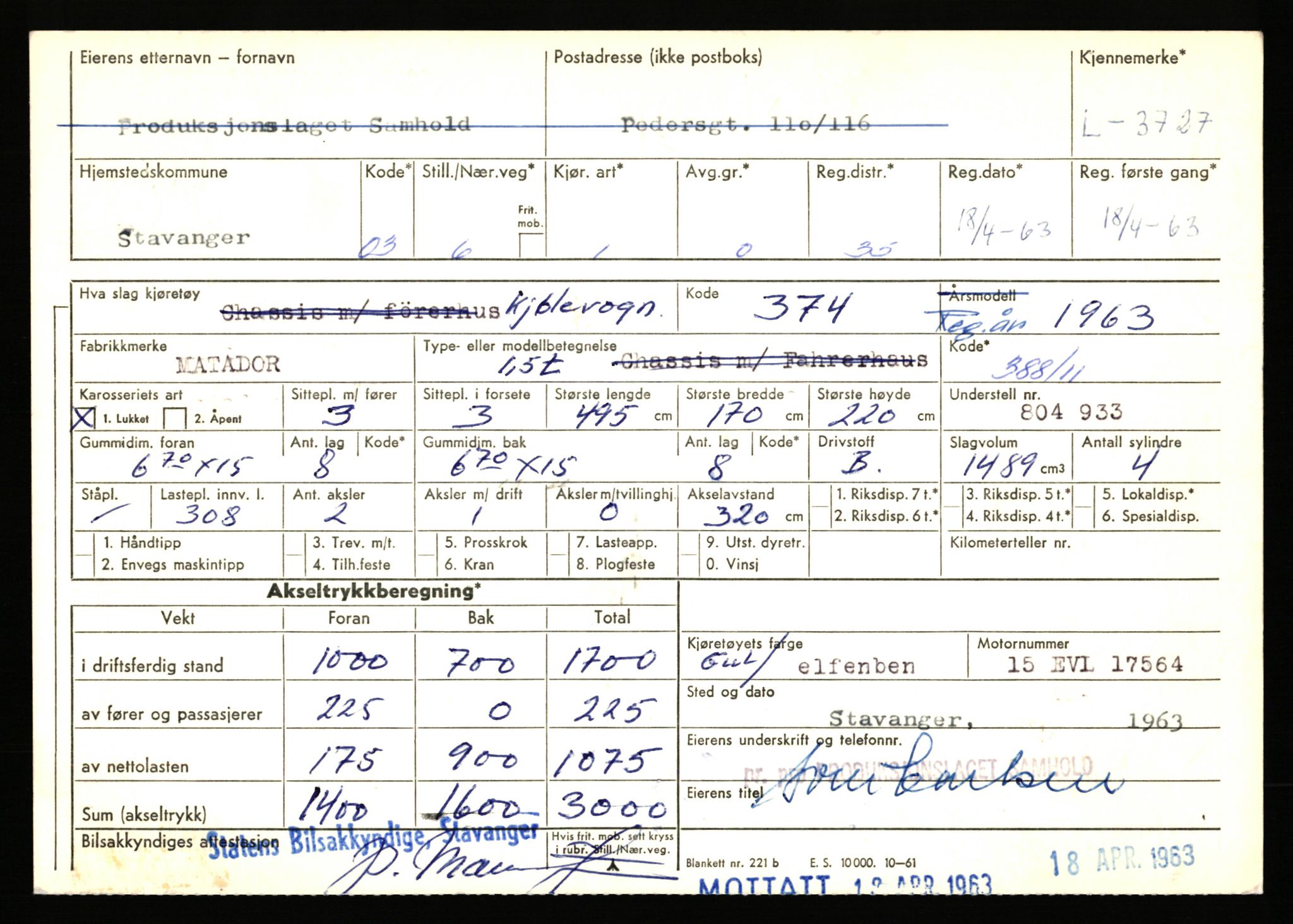Click the Ant. aksler value '2'
1293x924 pixels.
(x=335, y=514)
